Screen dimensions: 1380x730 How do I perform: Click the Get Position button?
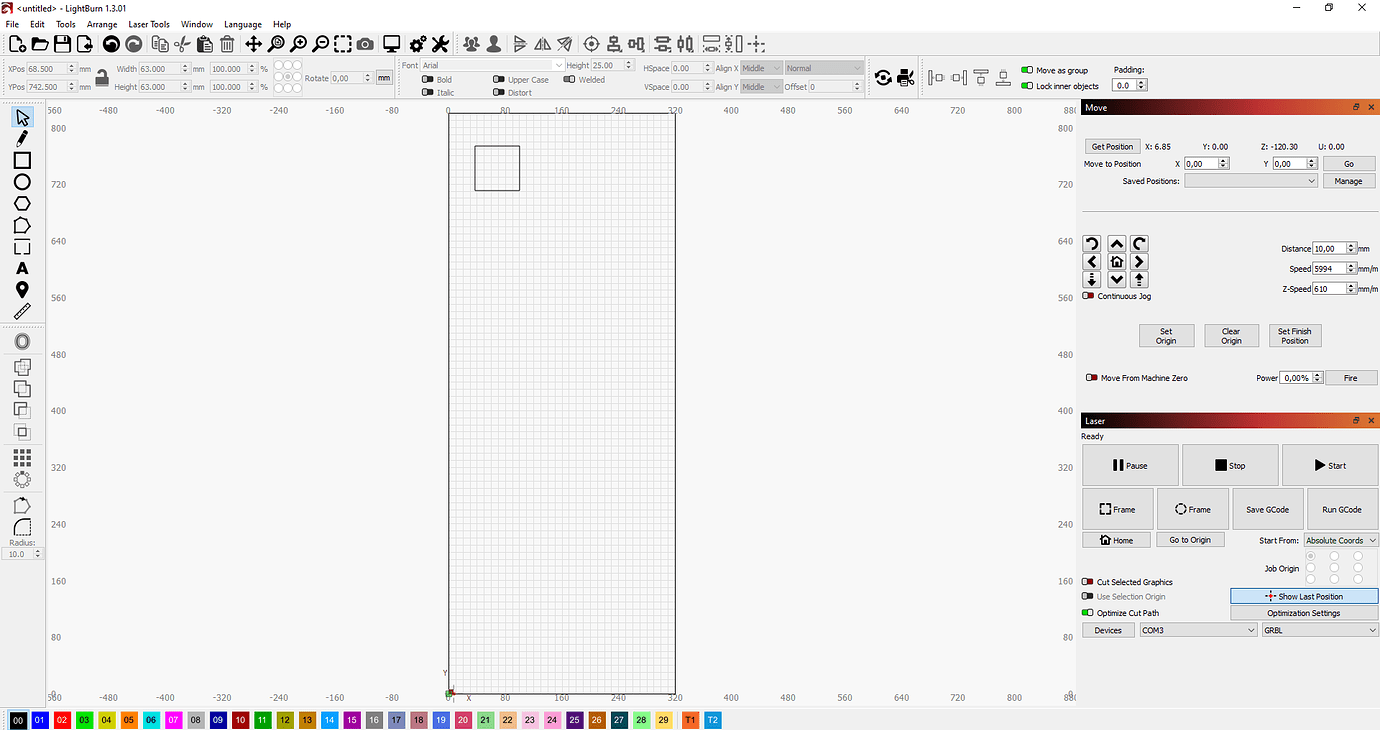pyautogui.click(x=1112, y=147)
